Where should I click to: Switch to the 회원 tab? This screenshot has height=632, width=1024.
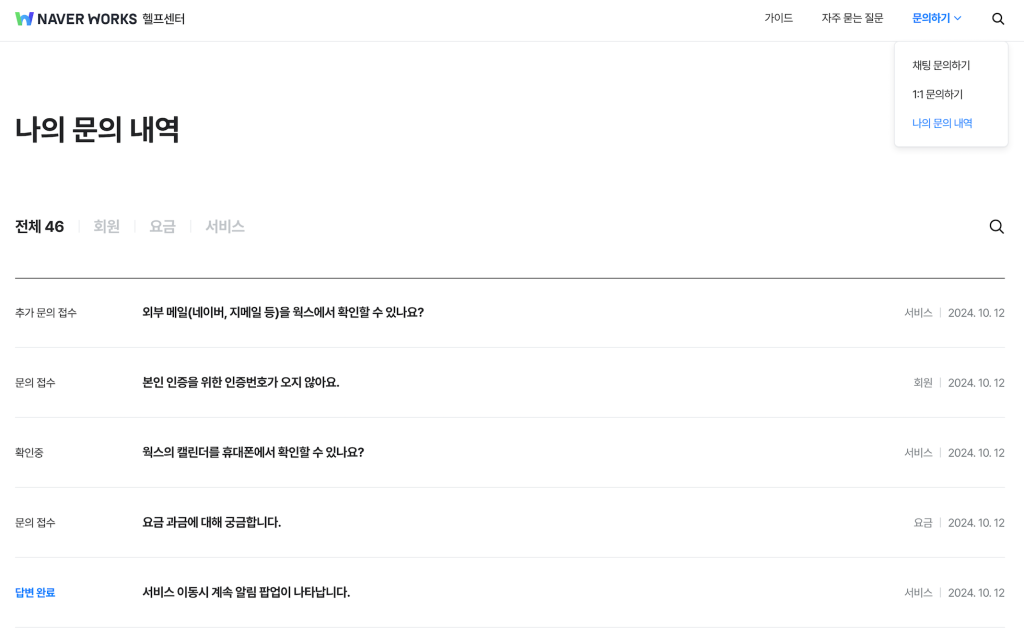107,227
